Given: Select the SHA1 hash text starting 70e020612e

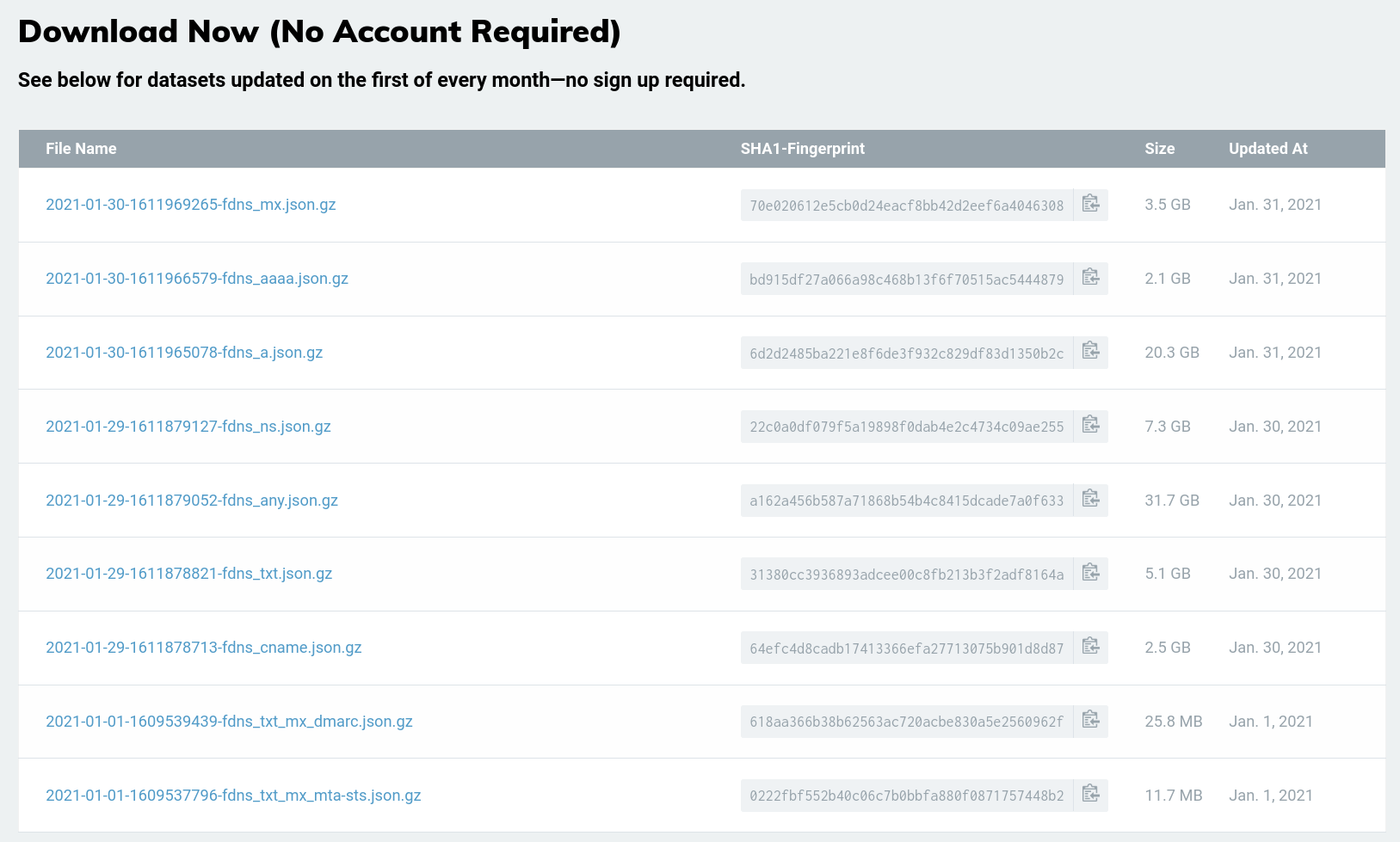Looking at the screenshot, I should click(906, 206).
